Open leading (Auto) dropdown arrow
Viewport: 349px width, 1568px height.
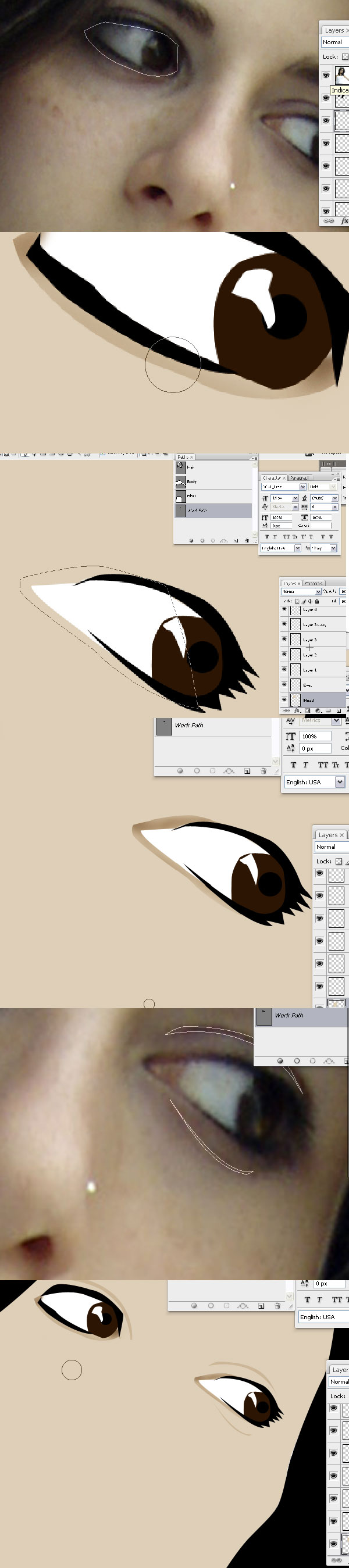pyautogui.click(x=335, y=498)
